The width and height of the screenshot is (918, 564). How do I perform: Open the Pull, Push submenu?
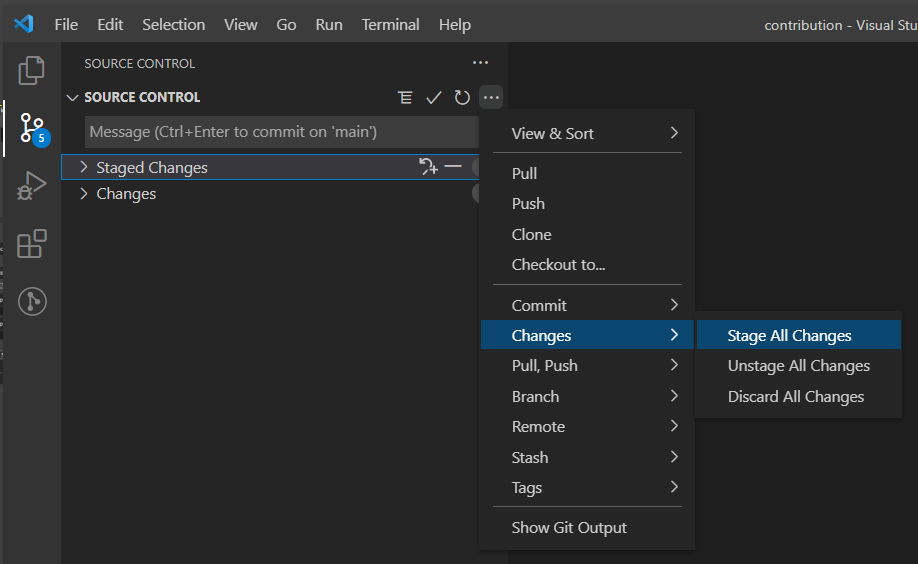pos(587,365)
